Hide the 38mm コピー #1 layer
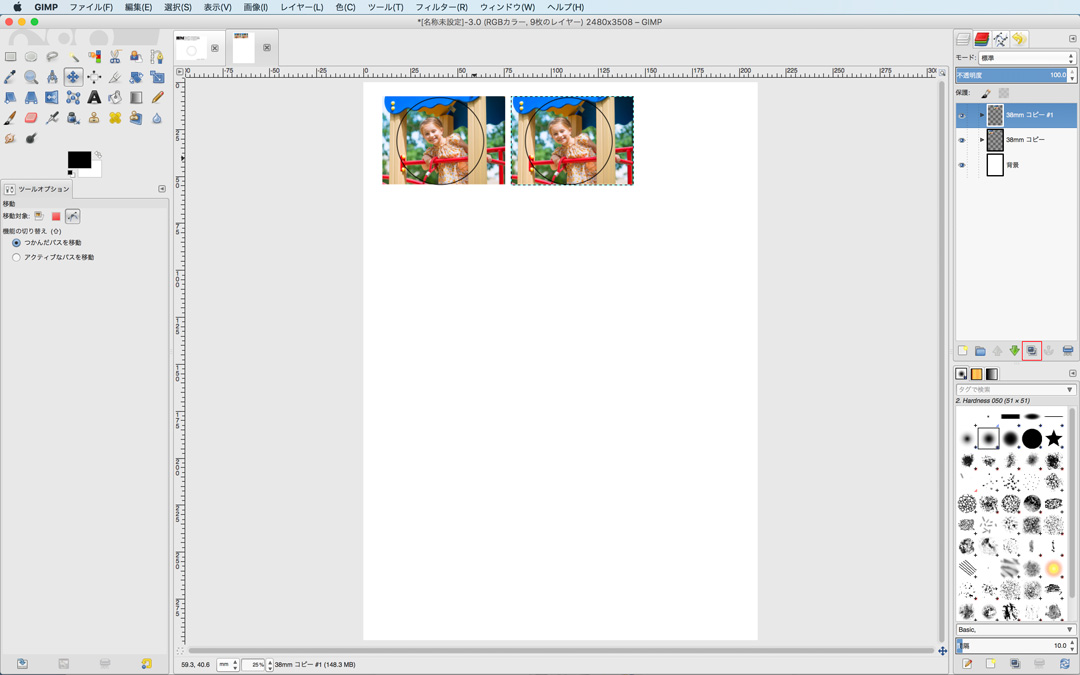The image size is (1080, 675). pyautogui.click(x=962, y=115)
